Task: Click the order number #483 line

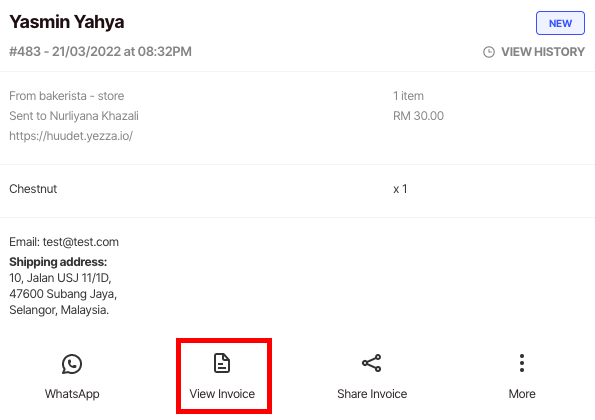Action: [100, 52]
